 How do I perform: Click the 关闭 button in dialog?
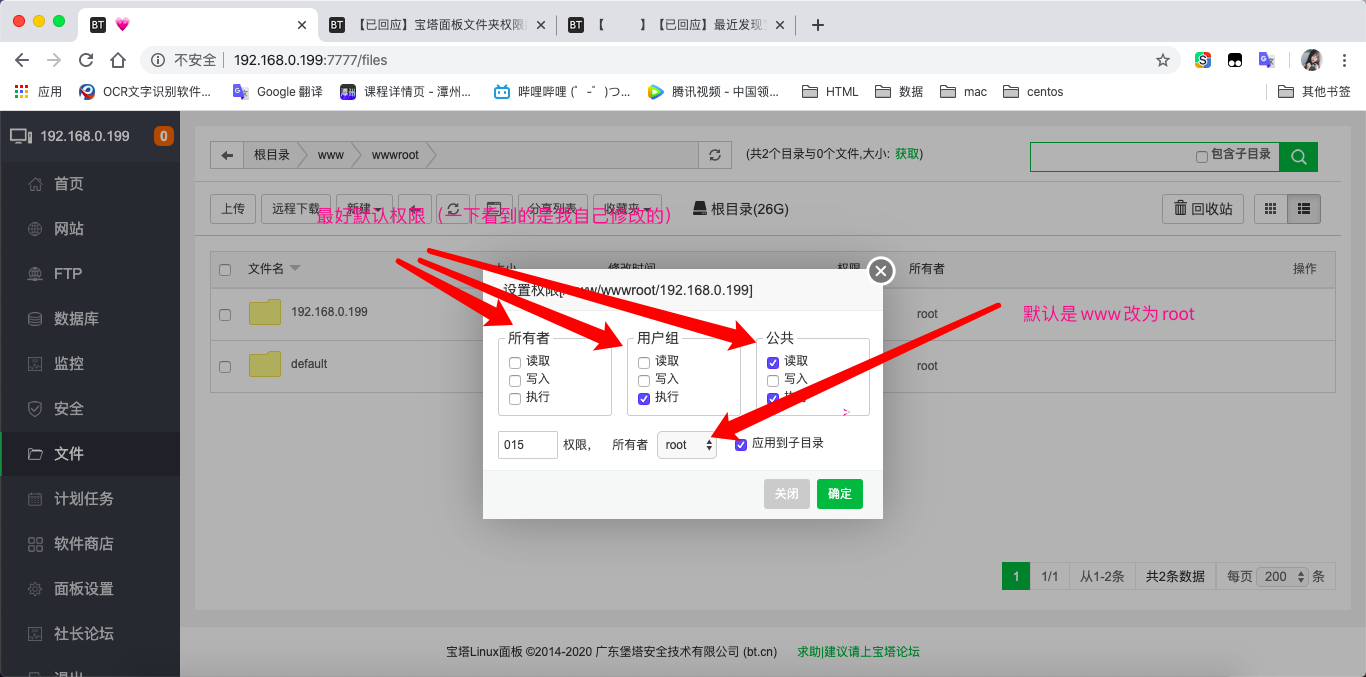(x=787, y=494)
